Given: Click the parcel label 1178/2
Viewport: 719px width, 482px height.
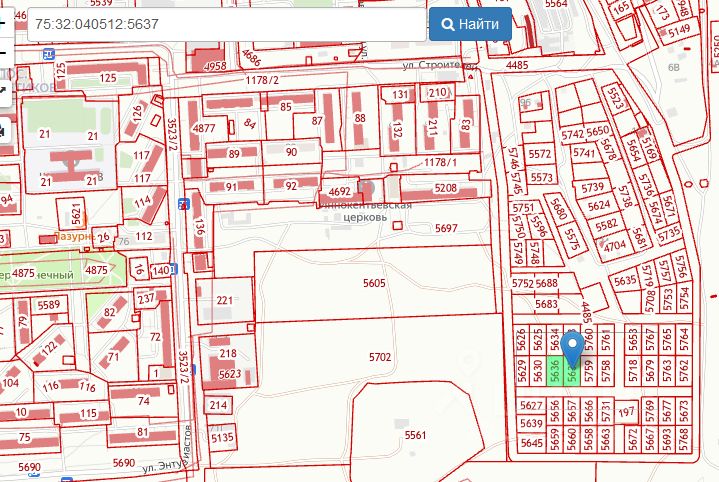Looking at the screenshot, I should pyautogui.click(x=262, y=80).
